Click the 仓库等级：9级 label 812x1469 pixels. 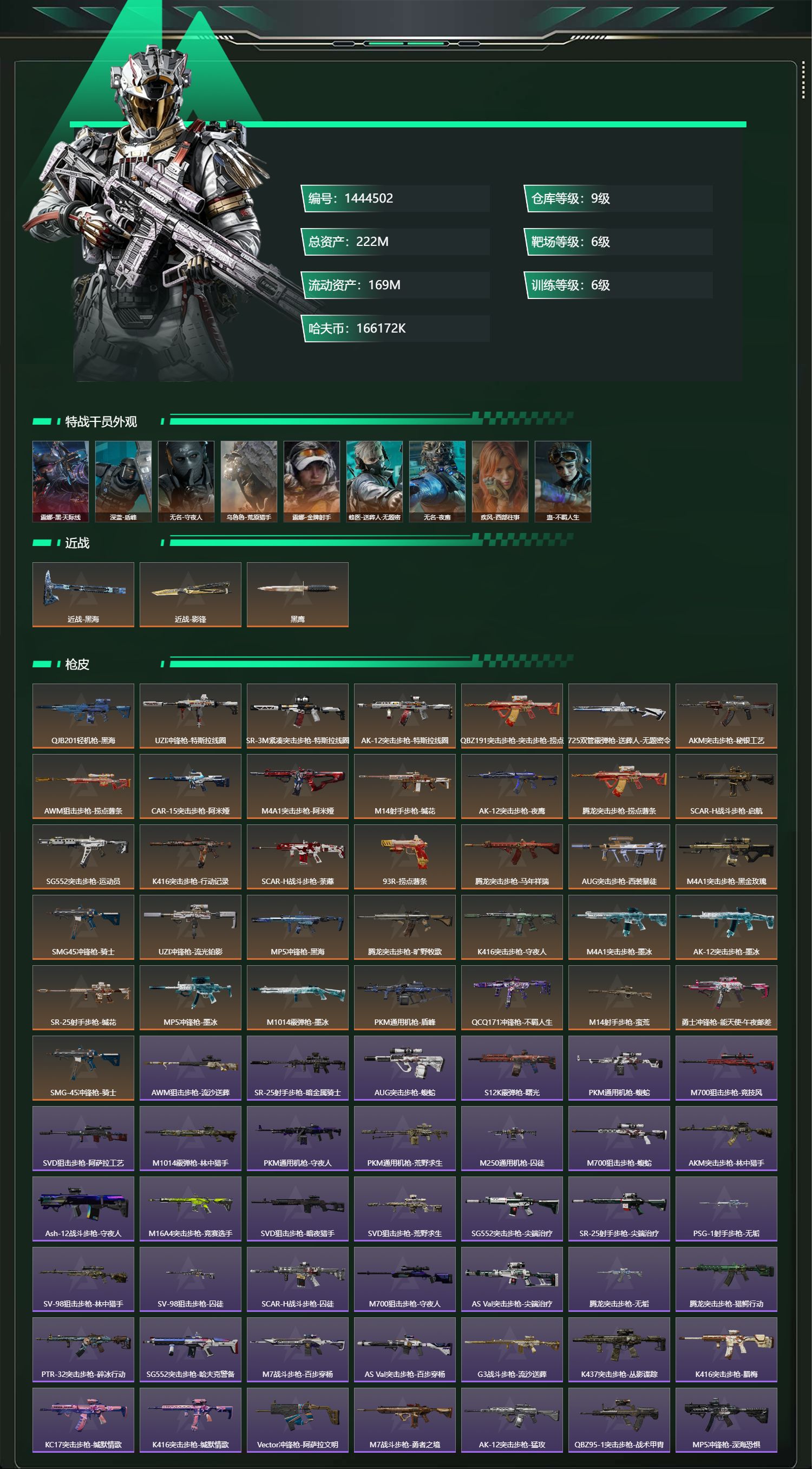tap(618, 198)
